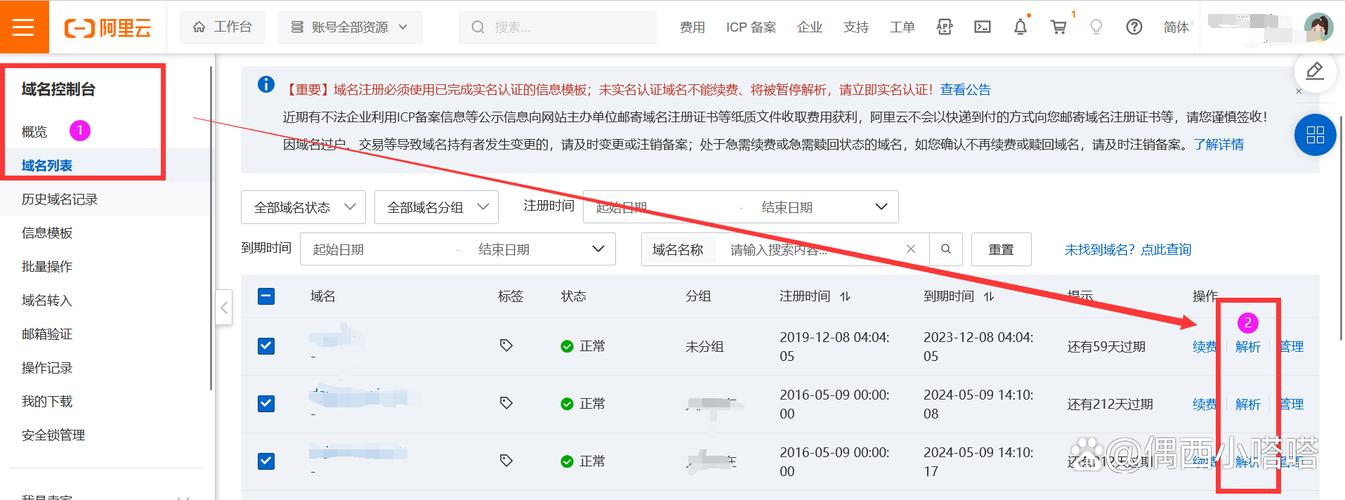The height and width of the screenshot is (500, 1345).
Task: Click the 工作台 button
Action: 222,27
